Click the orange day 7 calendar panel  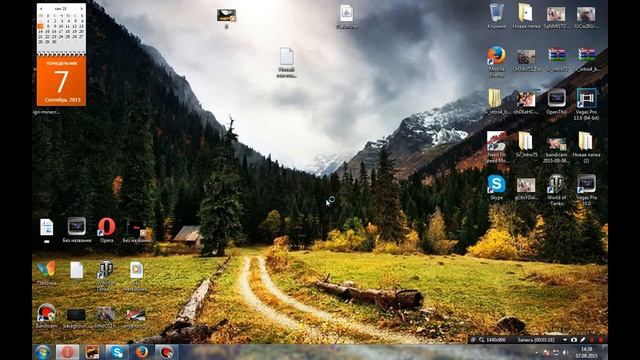point(61,81)
